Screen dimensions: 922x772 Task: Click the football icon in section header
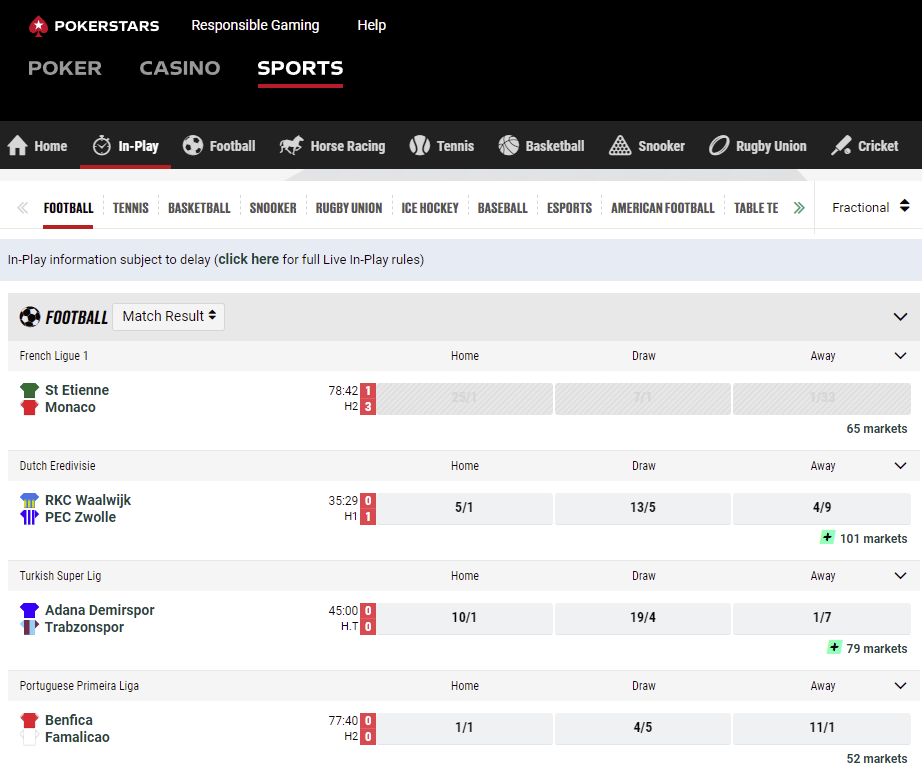pos(30,317)
